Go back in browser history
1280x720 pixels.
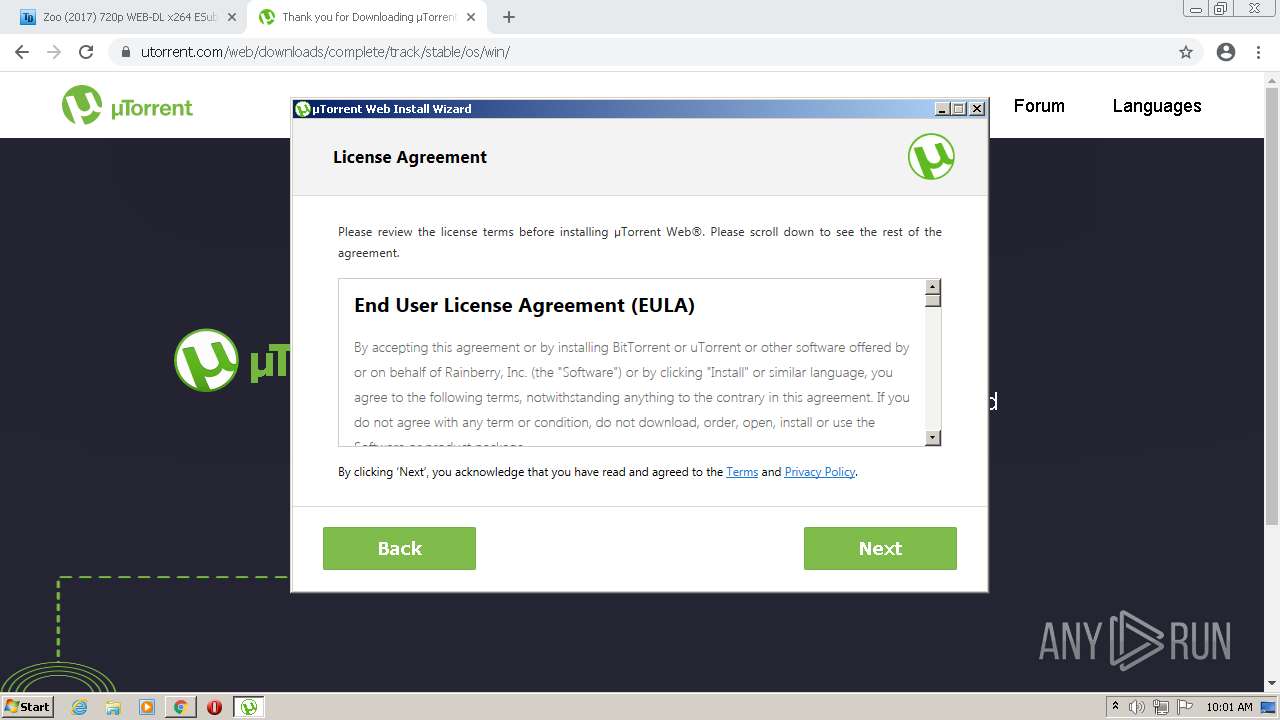tap(22, 52)
